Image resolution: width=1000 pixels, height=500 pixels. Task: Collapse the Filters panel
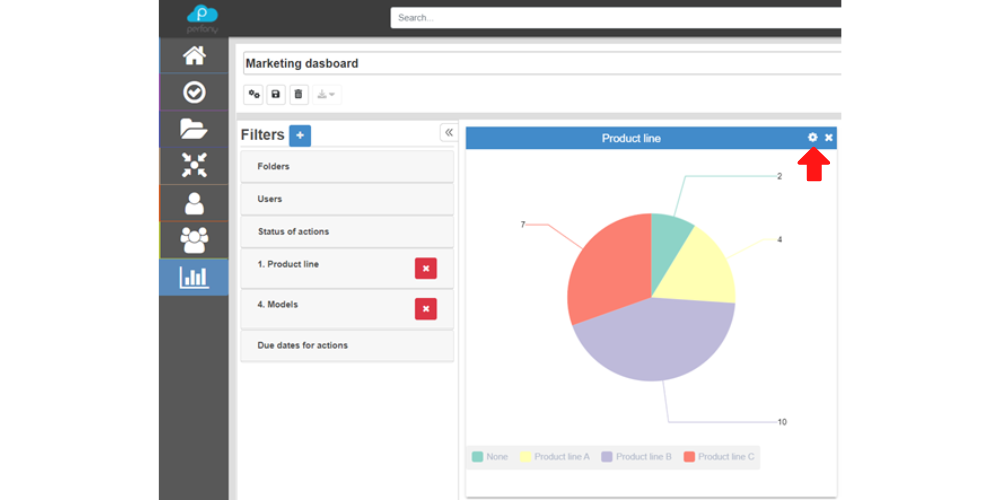pyautogui.click(x=448, y=133)
